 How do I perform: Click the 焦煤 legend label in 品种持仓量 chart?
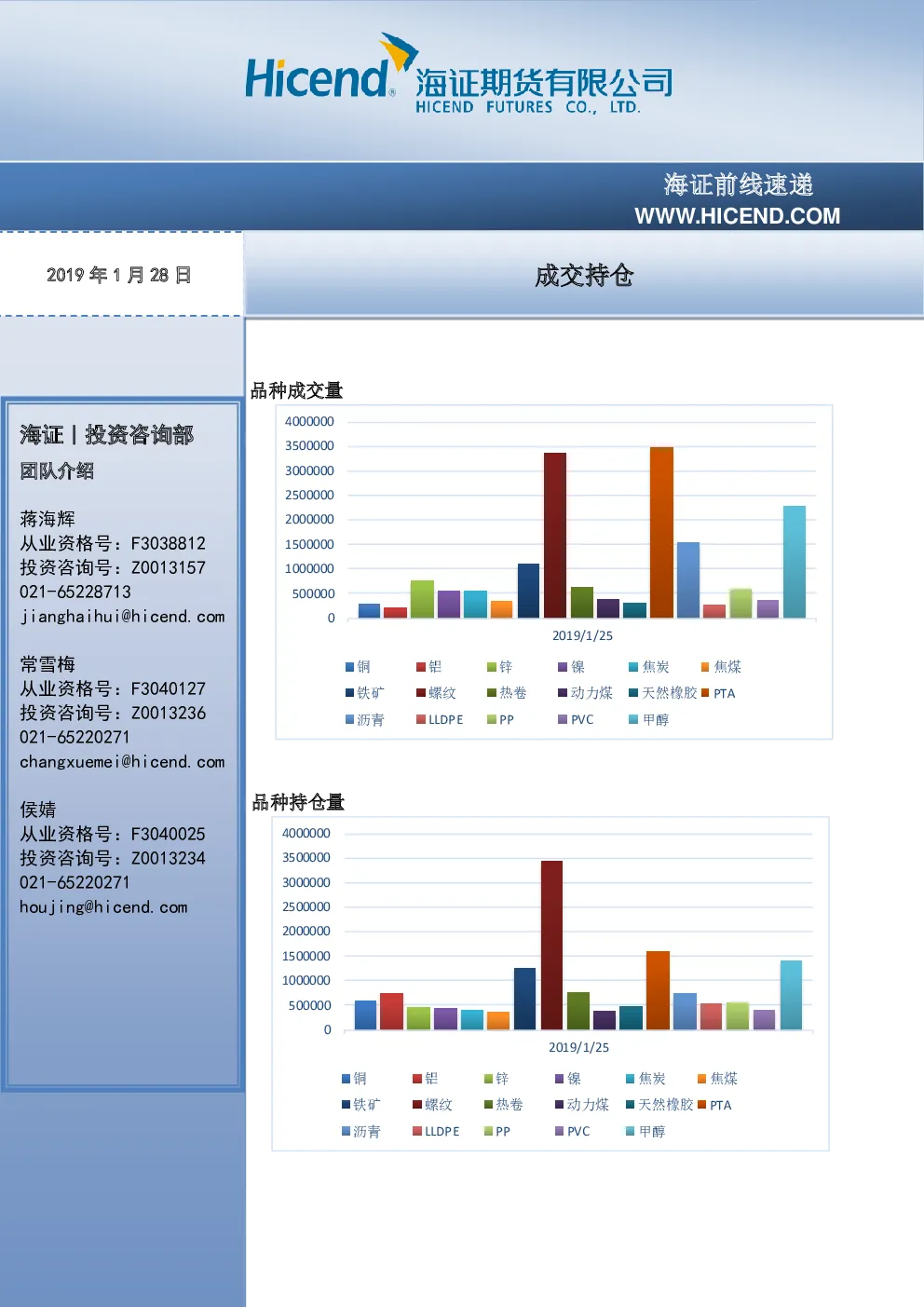(724, 1079)
